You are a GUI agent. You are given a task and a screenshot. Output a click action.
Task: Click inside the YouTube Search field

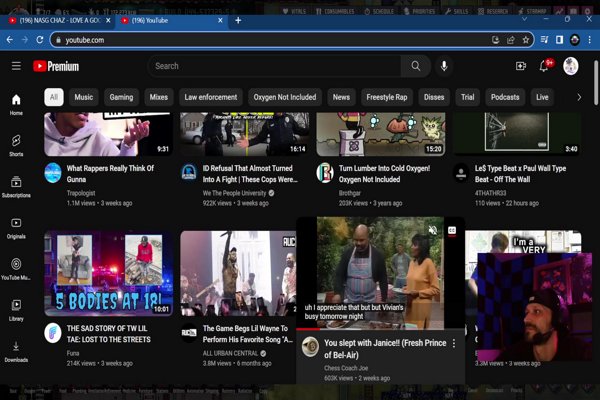tap(275, 66)
